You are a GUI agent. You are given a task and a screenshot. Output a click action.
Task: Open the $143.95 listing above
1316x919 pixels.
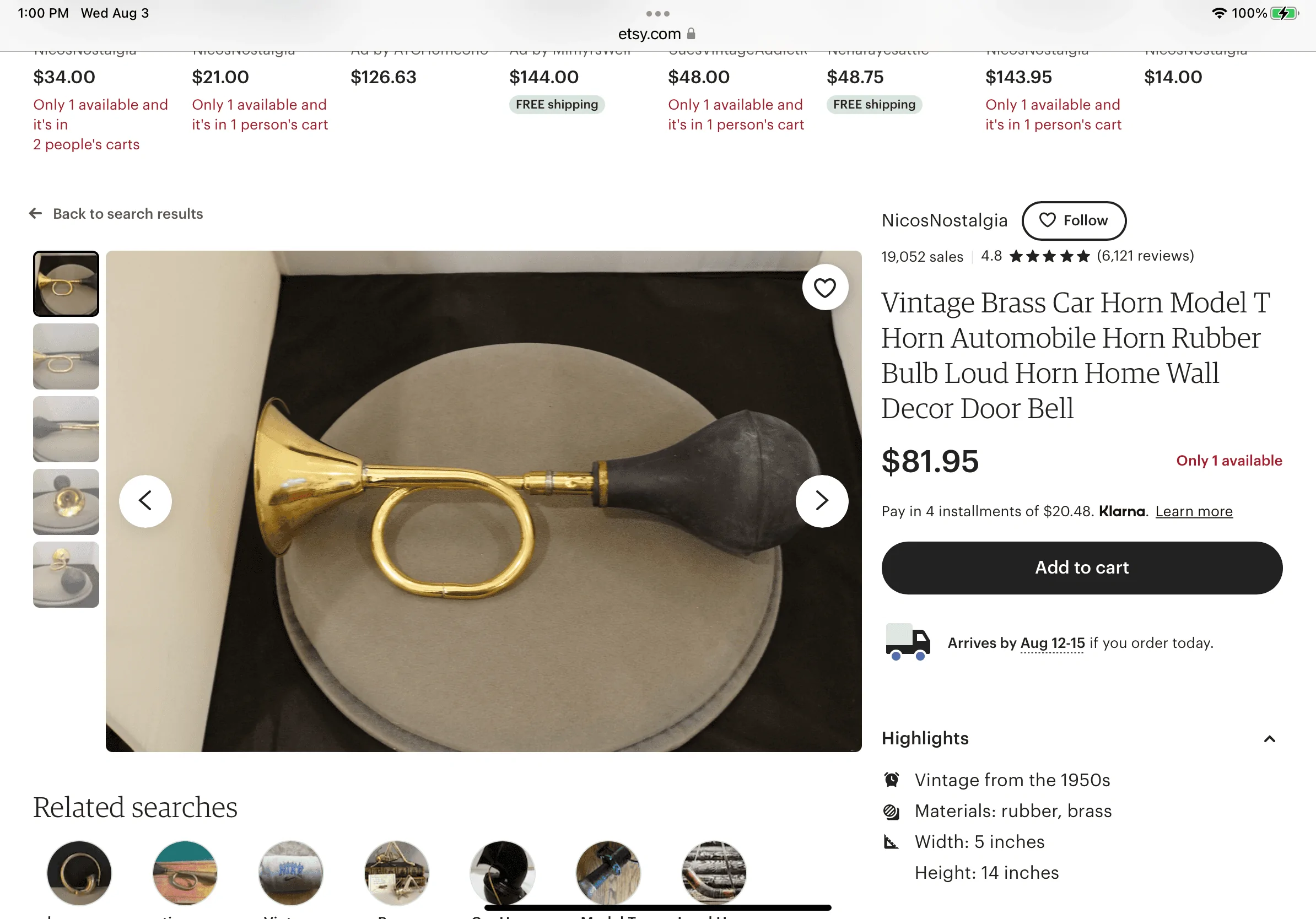click(x=1018, y=77)
